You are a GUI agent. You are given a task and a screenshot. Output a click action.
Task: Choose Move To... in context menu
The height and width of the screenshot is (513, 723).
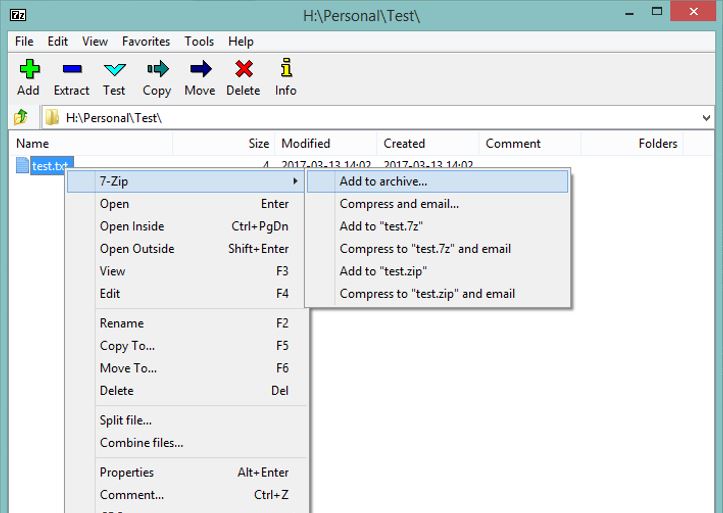click(x=187, y=368)
